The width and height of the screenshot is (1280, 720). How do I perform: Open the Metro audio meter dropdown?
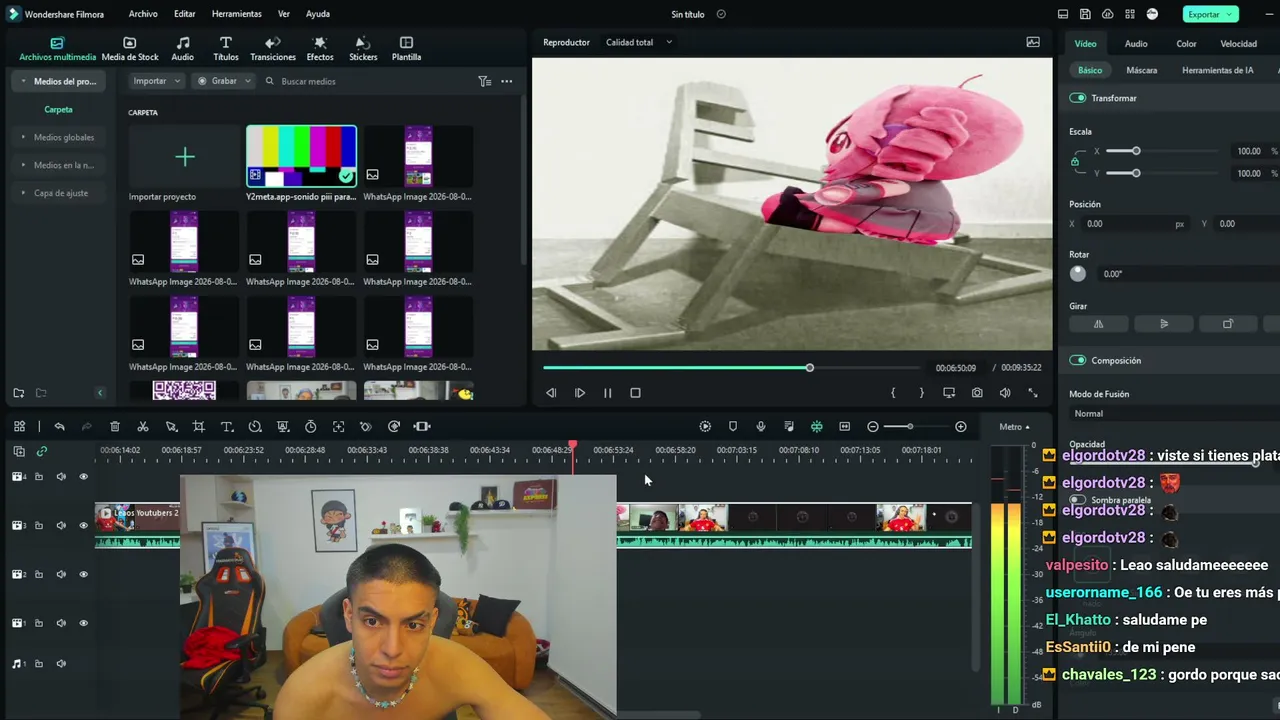pos(1014,427)
